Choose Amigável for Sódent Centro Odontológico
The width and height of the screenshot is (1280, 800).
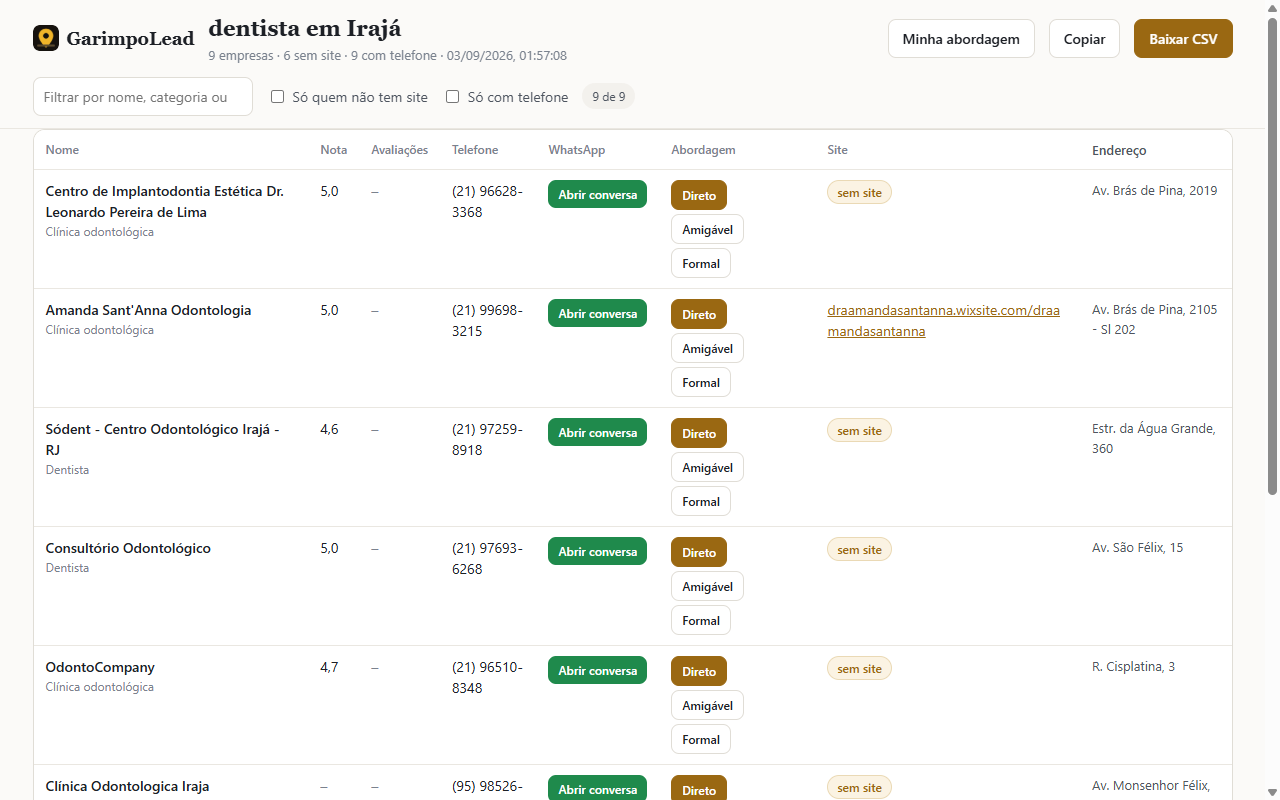[707, 467]
